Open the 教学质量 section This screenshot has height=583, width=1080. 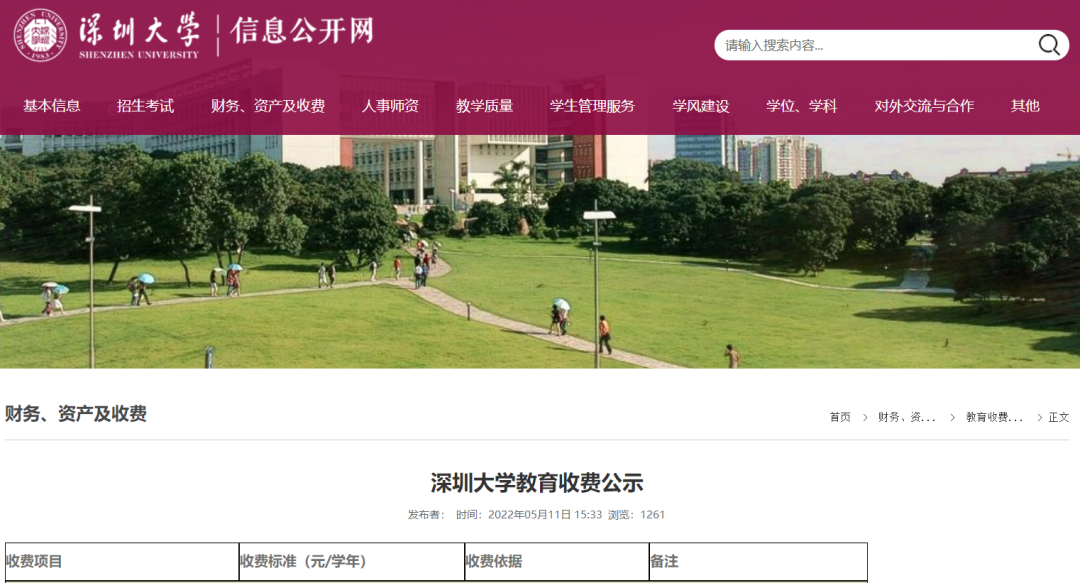tap(486, 105)
